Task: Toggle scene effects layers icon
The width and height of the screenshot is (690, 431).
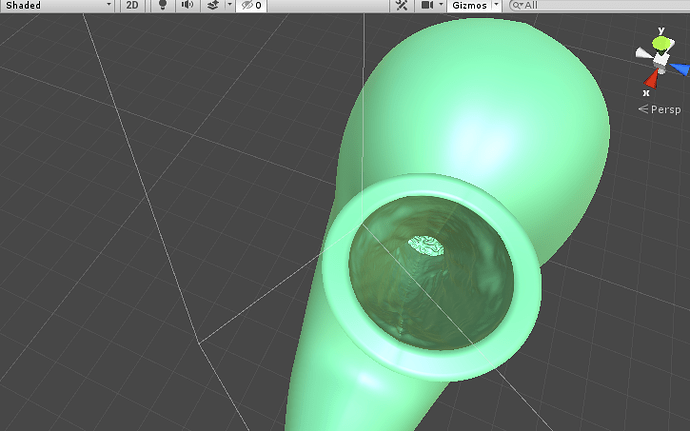Action: point(213,5)
